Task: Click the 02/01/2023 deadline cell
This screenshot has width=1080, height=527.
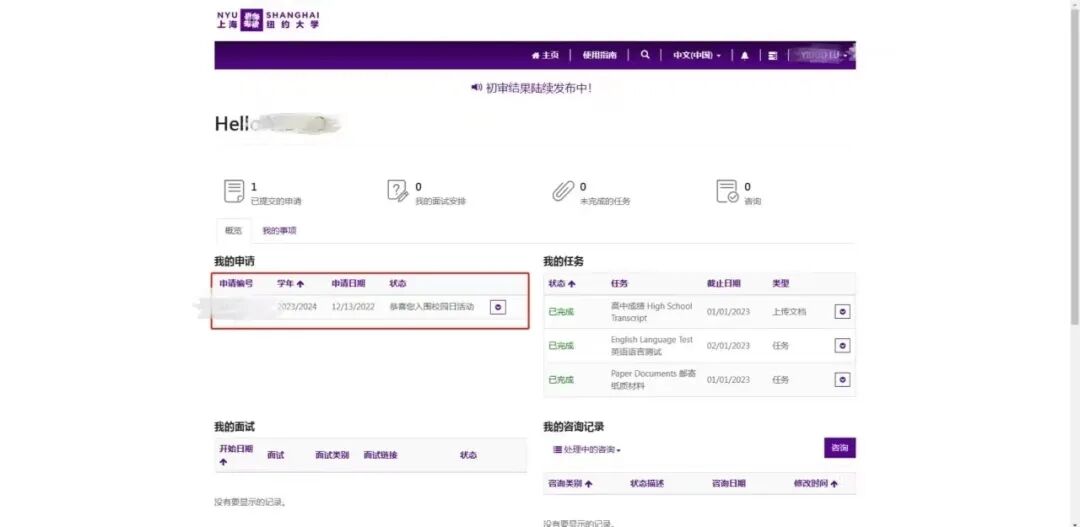Action: coord(728,346)
